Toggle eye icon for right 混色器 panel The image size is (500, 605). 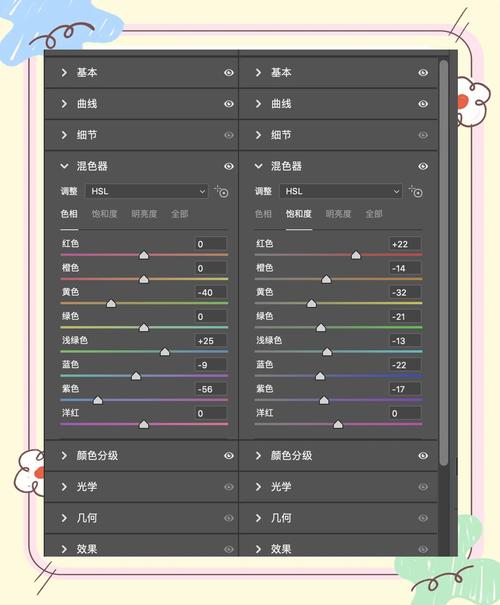coord(423,166)
